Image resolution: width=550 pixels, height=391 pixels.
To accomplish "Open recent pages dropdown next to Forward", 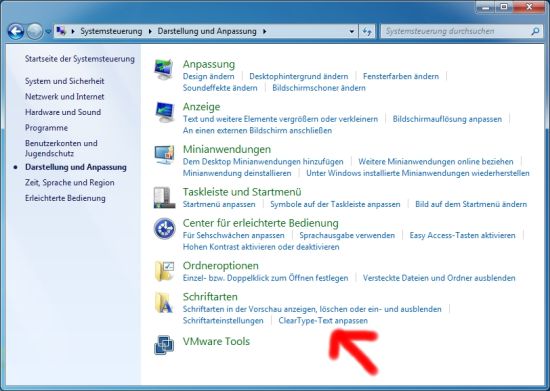I will tap(48, 32).
